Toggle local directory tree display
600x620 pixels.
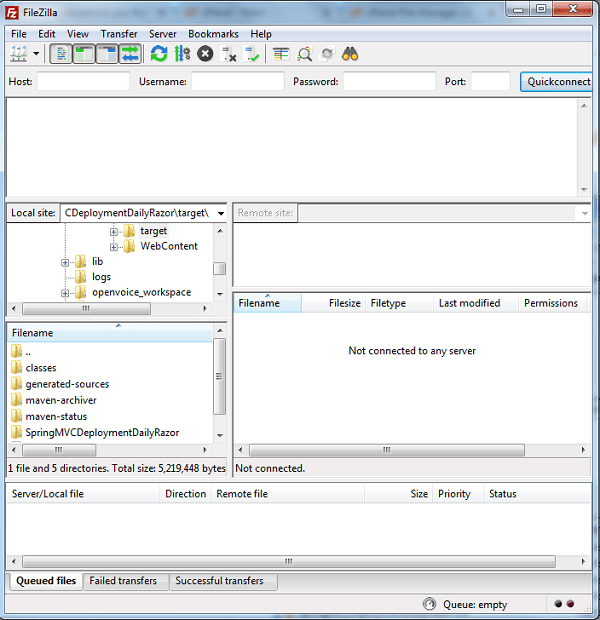tap(83, 54)
